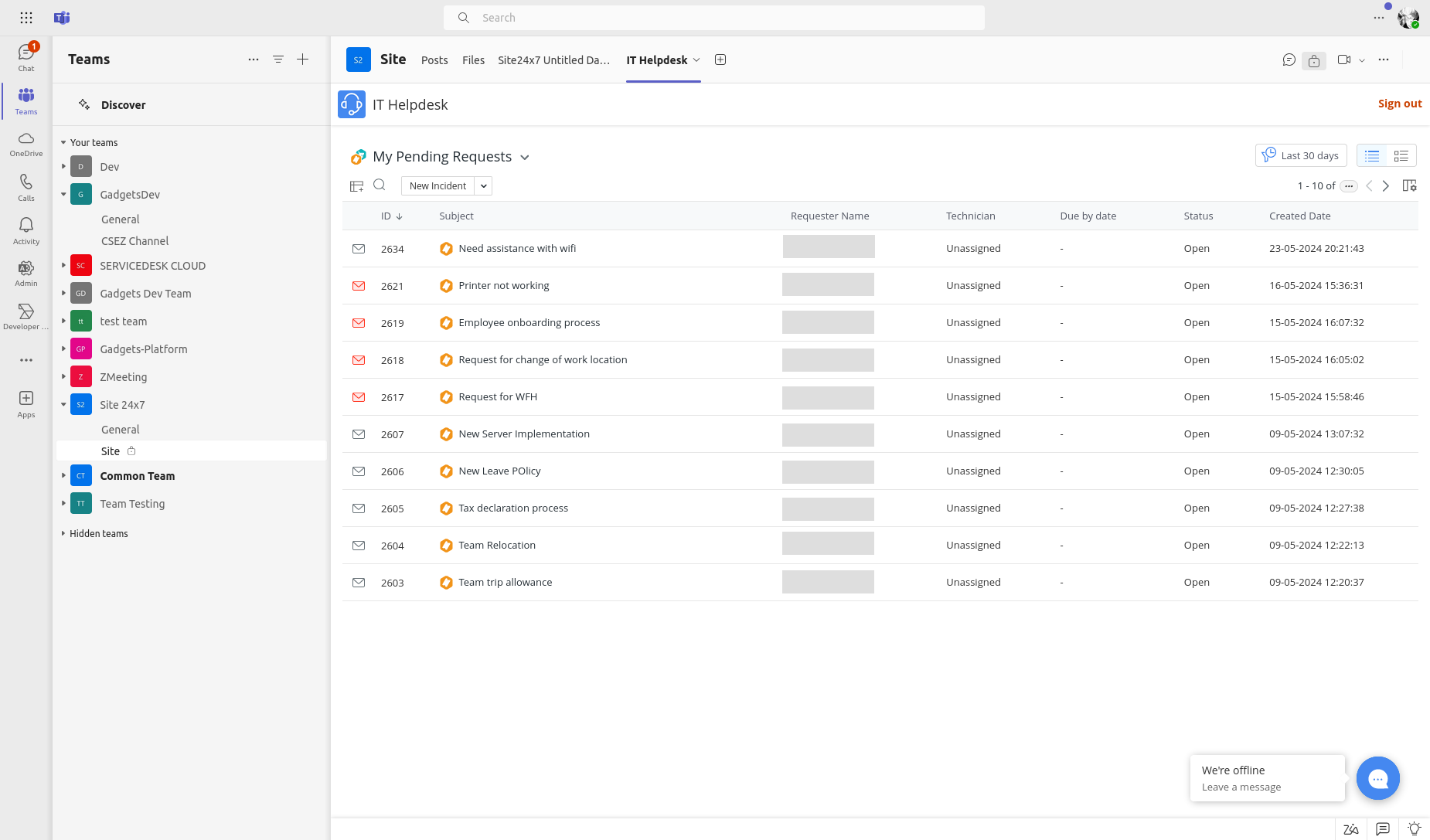Click Leave a message offline box
Viewport: 1430px width, 840px height.
[1268, 778]
